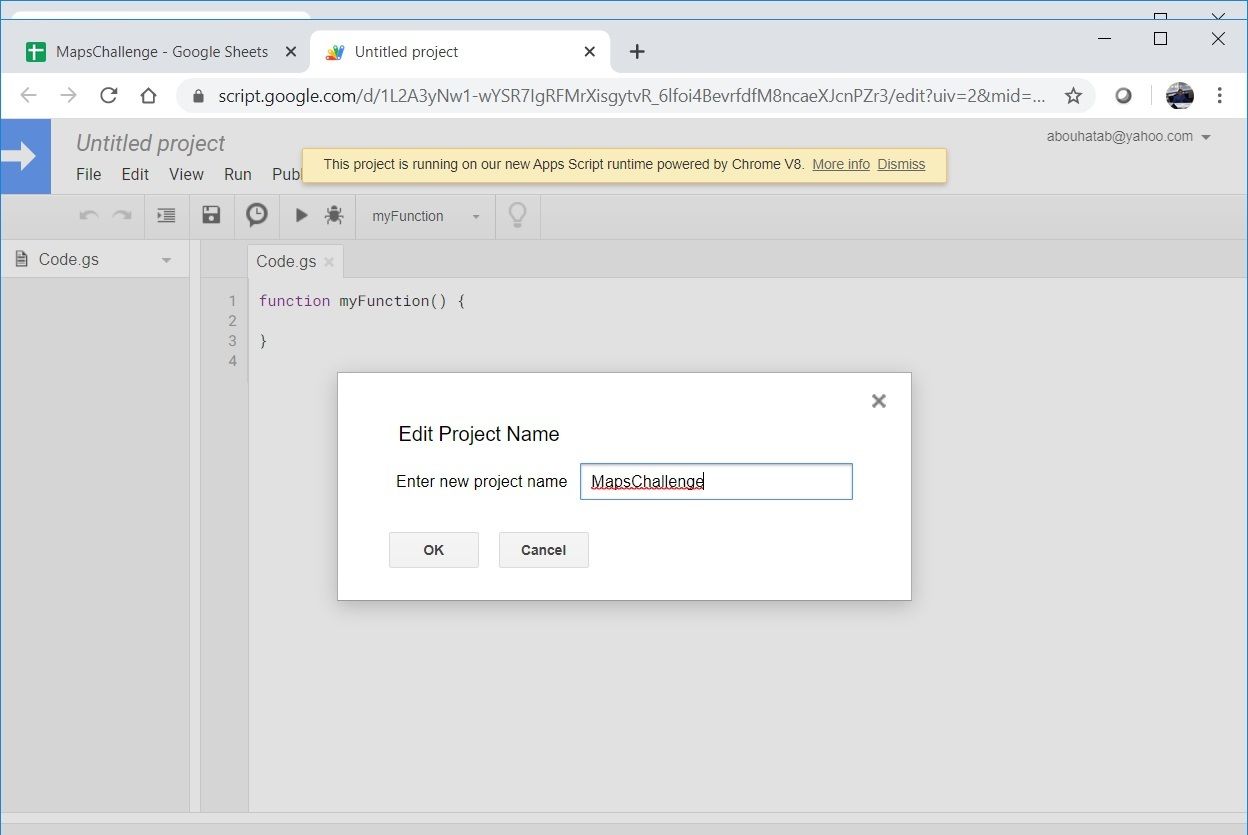Save the project with the floppy disk icon
Image resolution: width=1248 pixels, height=835 pixels.
click(211, 215)
